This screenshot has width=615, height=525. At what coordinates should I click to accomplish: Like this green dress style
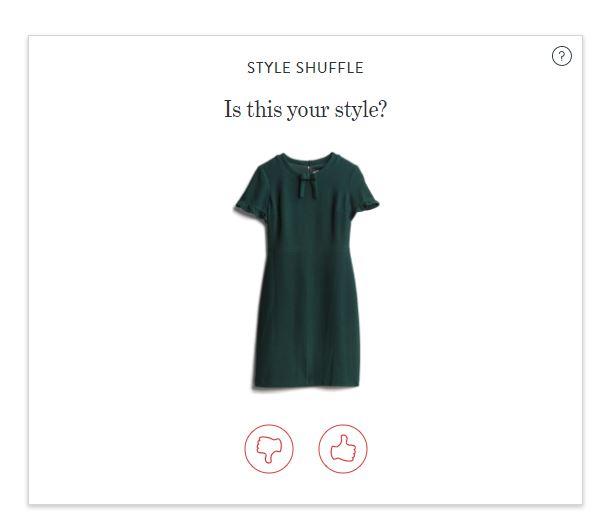pos(343,447)
